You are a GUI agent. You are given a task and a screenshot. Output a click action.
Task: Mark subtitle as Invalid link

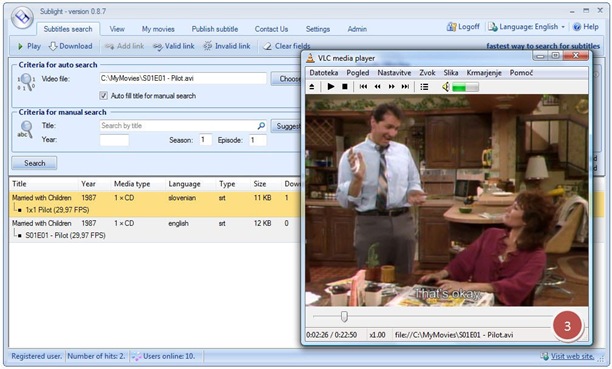[x=227, y=46]
